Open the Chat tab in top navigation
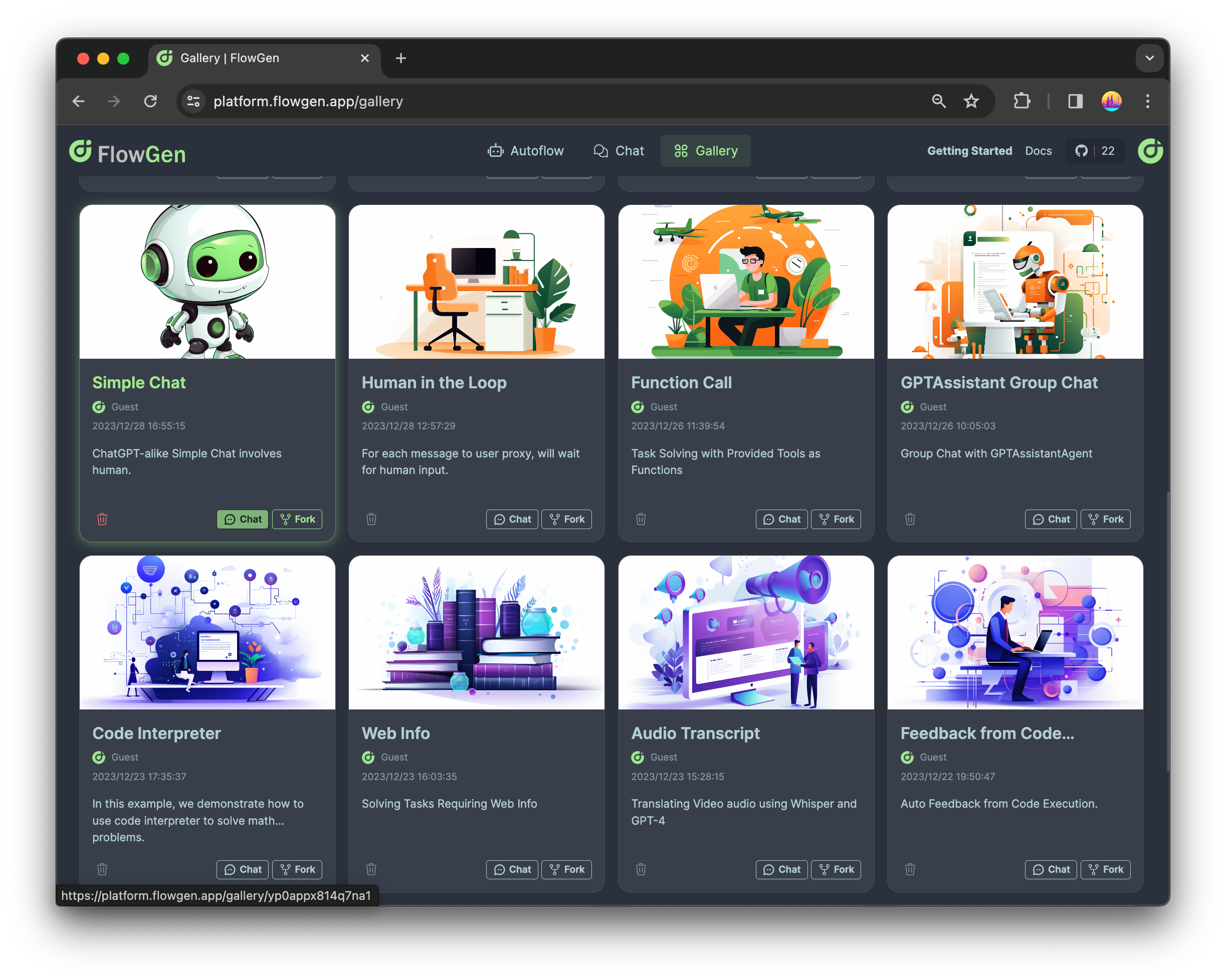This screenshot has height=980, width=1226. pyautogui.click(x=618, y=151)
